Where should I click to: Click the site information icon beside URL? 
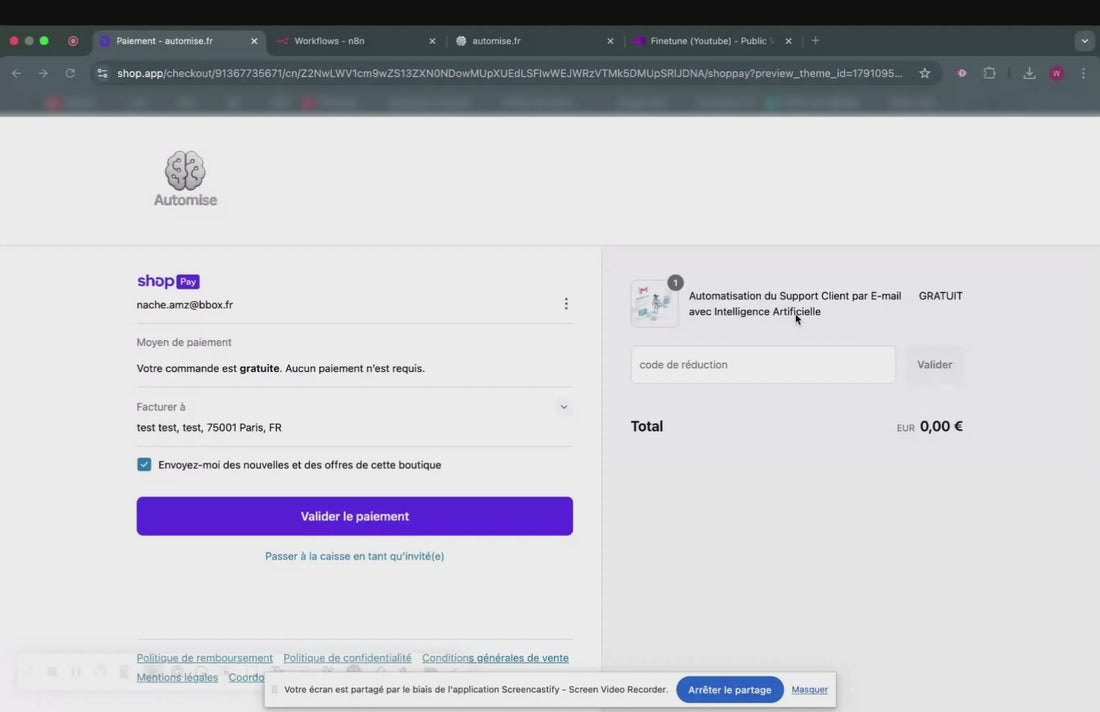[x=102, y=73]
